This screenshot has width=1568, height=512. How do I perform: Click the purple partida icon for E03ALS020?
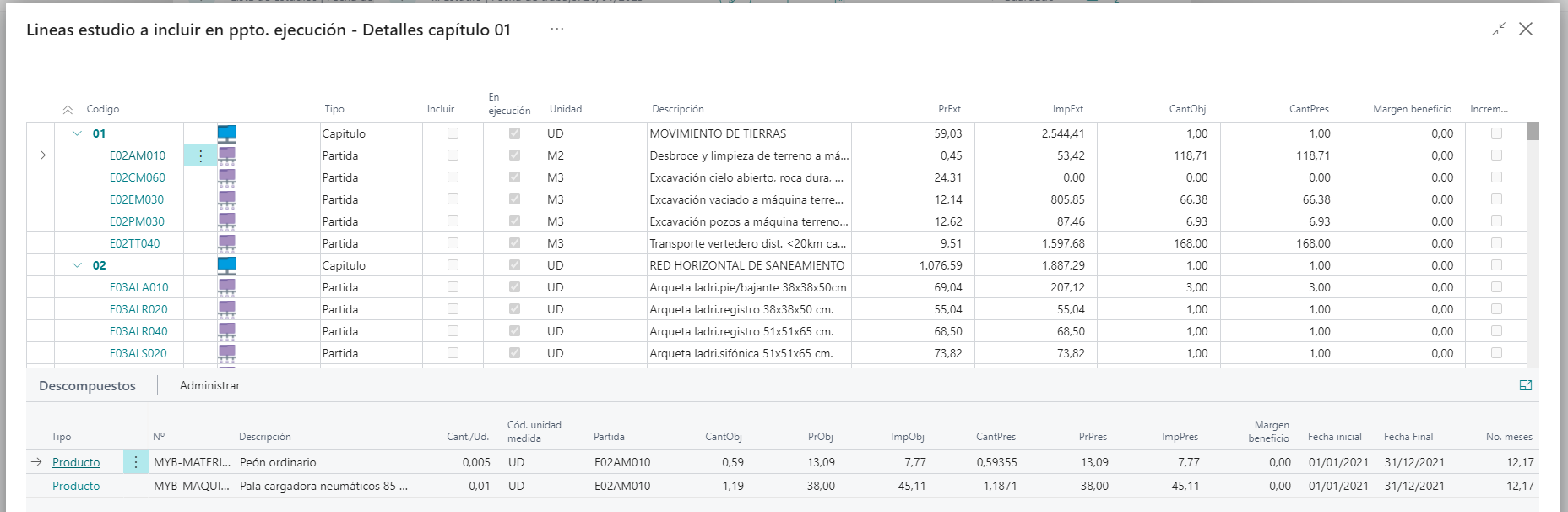pyautogui.click(x=227, y=353)
